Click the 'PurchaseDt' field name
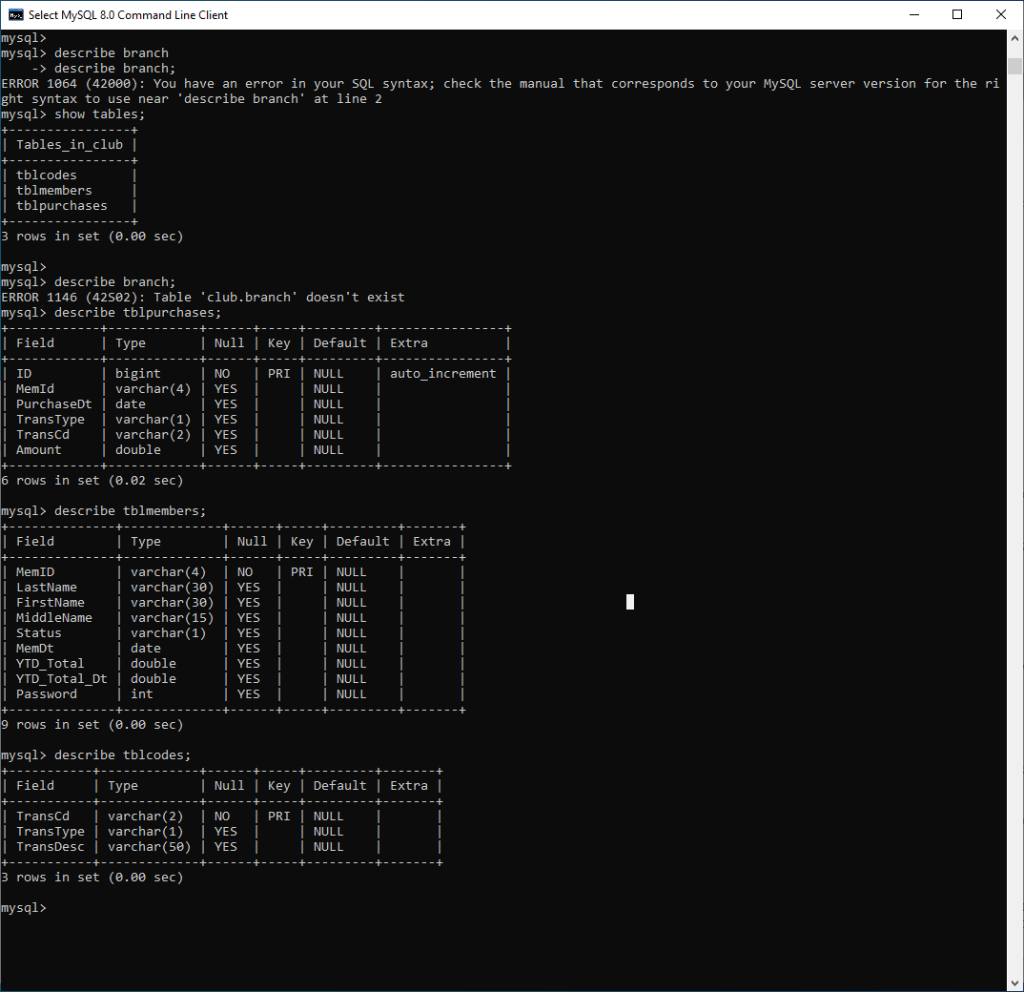This screenshot has height=992, width=1024. 54,404
